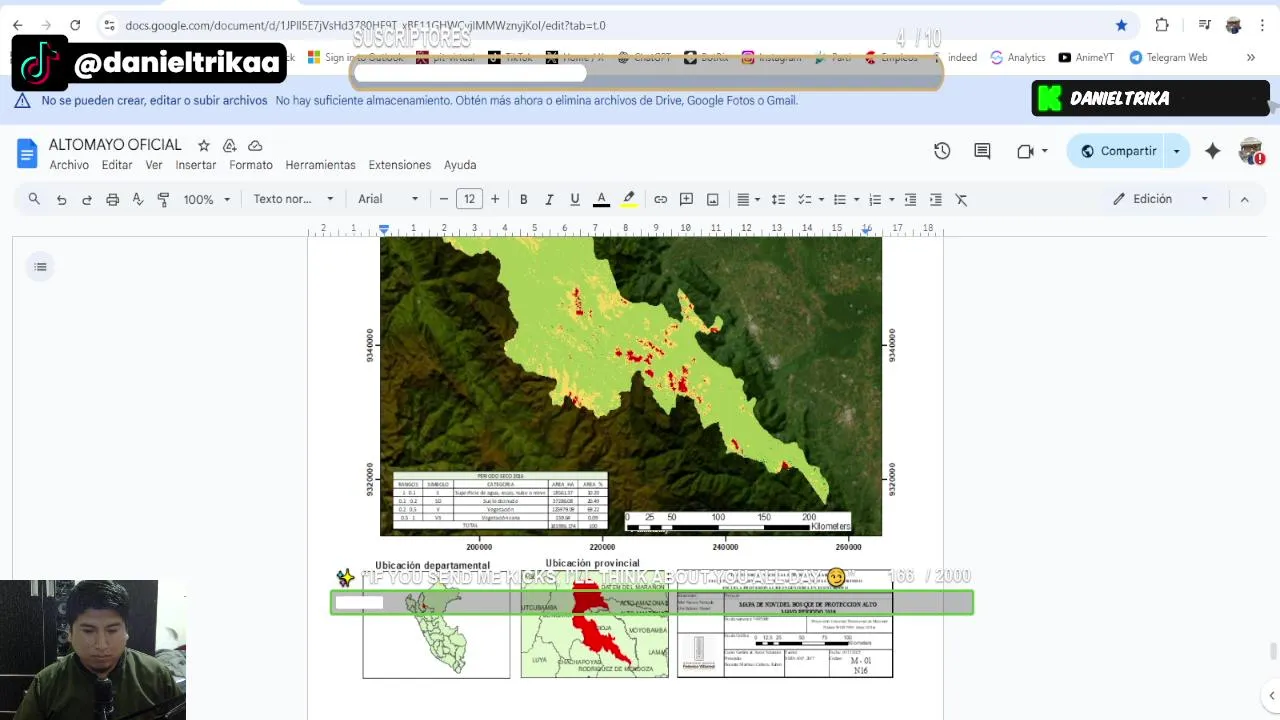This screenshot has width=1280, height=720.
Task: Insert a bulleted list
Action: pyautogui.click(x=840, y=199)
